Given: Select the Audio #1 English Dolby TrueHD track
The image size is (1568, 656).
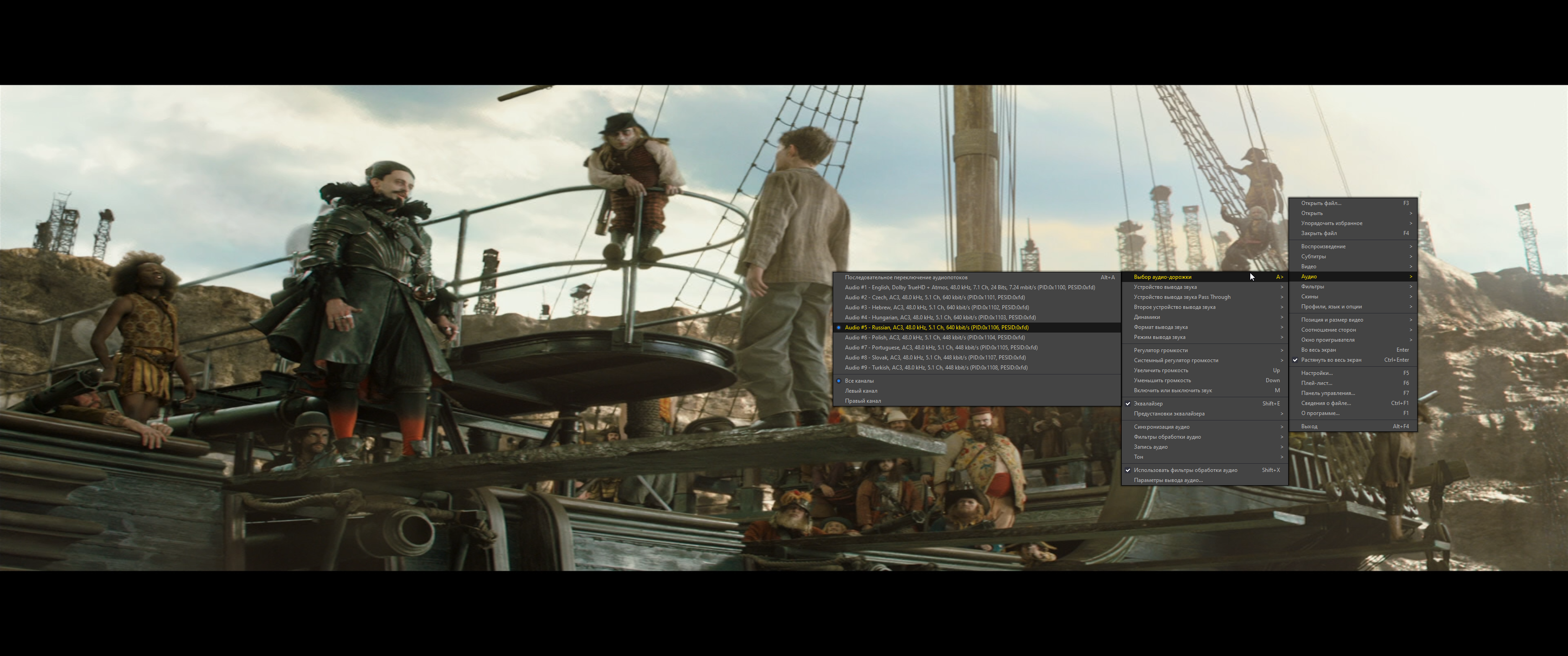Looking at the screenshot, I should (x=976, y=287).
